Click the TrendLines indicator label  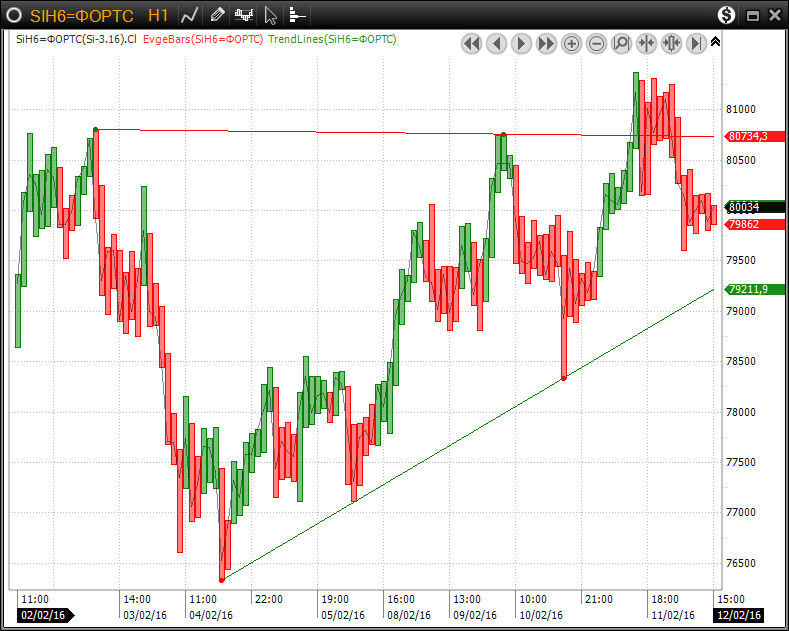333,39
